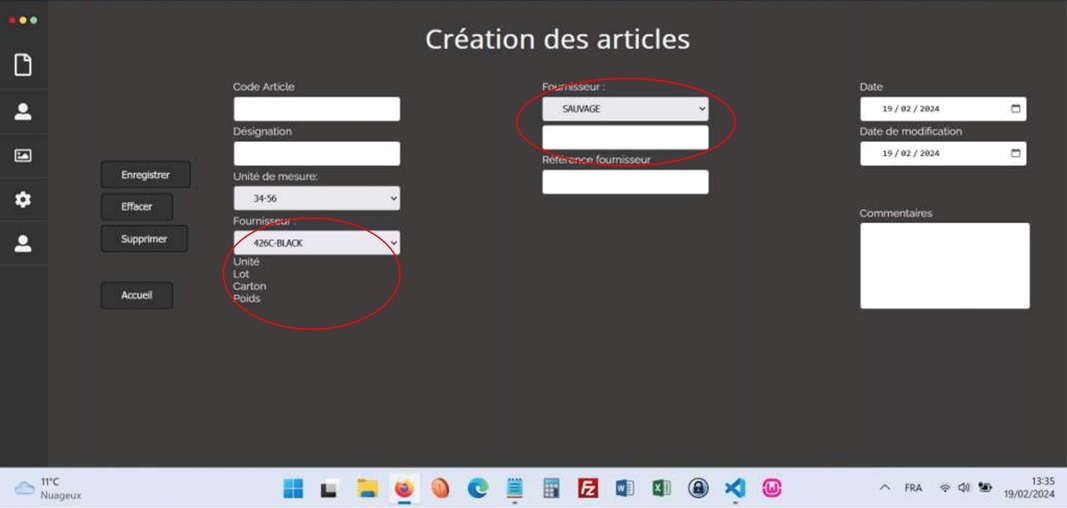Open the pink WampServer icon in the taskbar
The image size is (1067, 508).
click(x=772, y=488)
